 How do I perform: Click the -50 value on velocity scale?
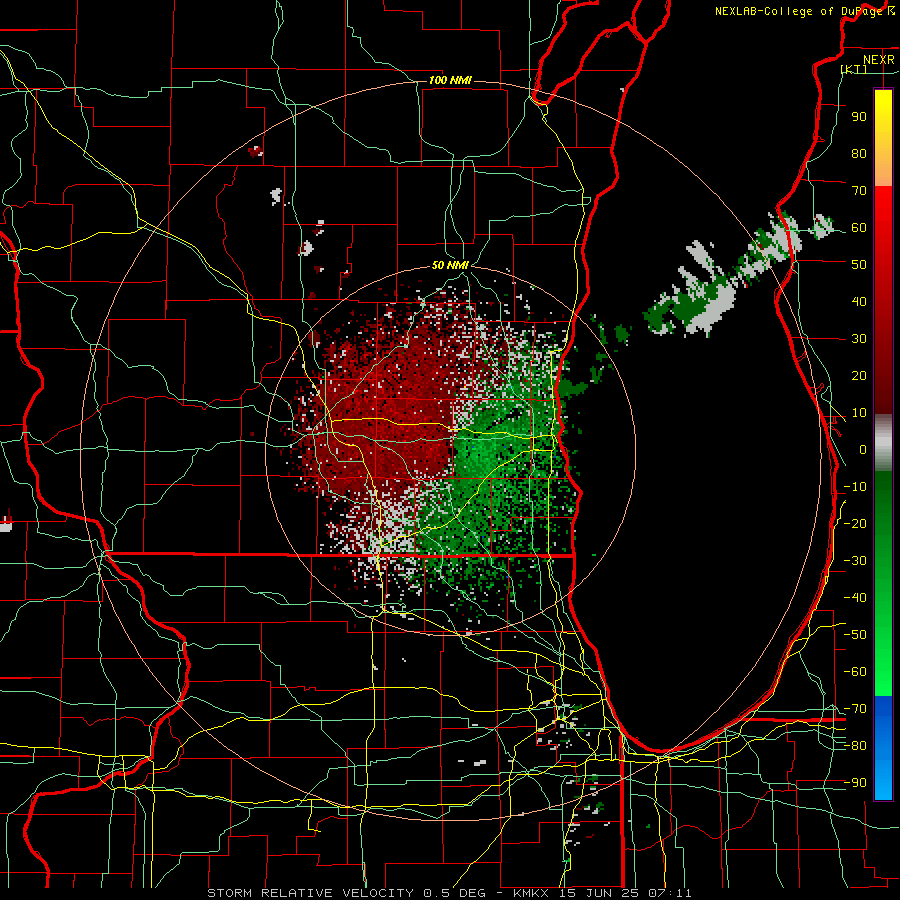855,635
